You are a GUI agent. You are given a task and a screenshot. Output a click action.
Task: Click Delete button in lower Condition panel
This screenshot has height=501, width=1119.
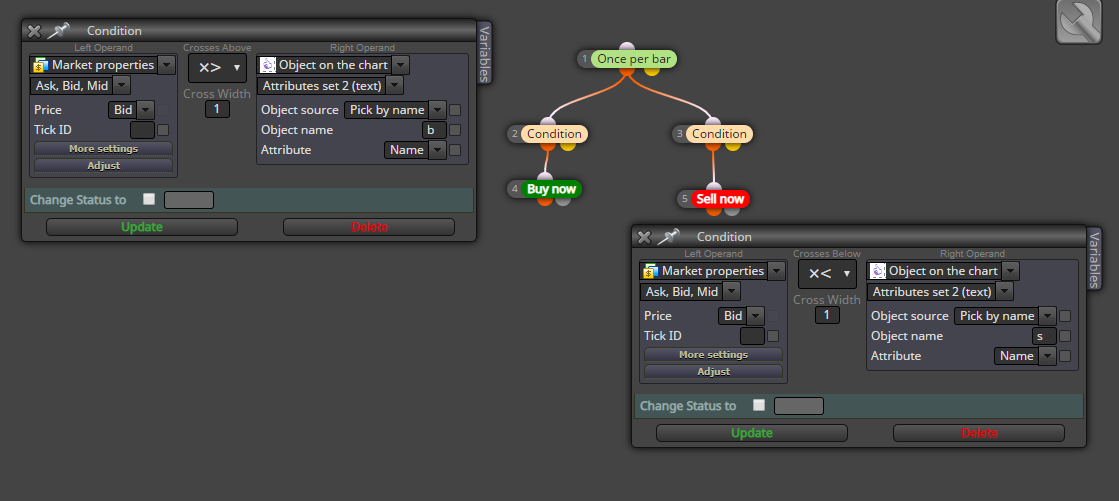click(x=979, y=433)
